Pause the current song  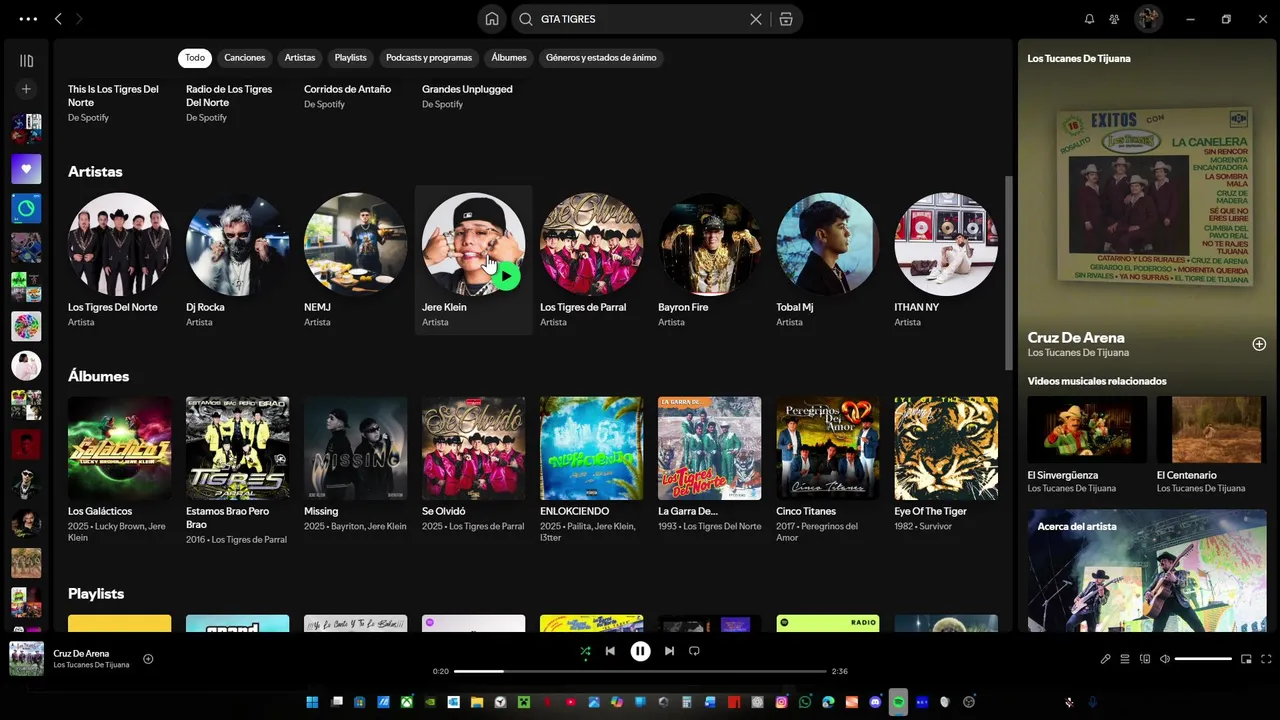[640, 651]
